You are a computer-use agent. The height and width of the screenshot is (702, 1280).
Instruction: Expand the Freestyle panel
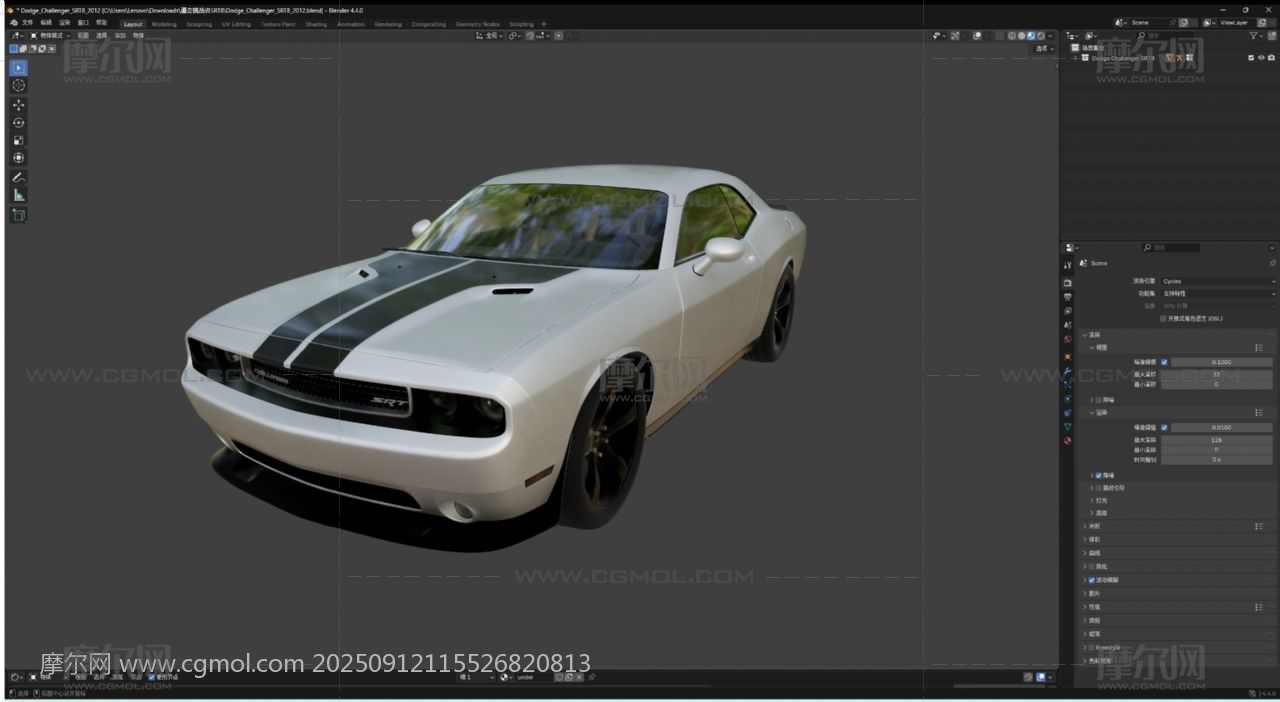(1084, 648)
